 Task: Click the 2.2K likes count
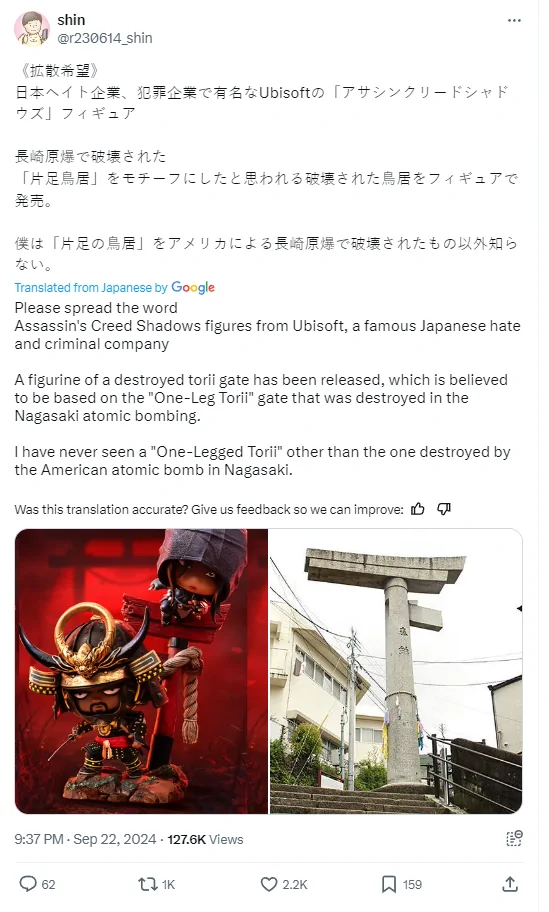point(295,885)
